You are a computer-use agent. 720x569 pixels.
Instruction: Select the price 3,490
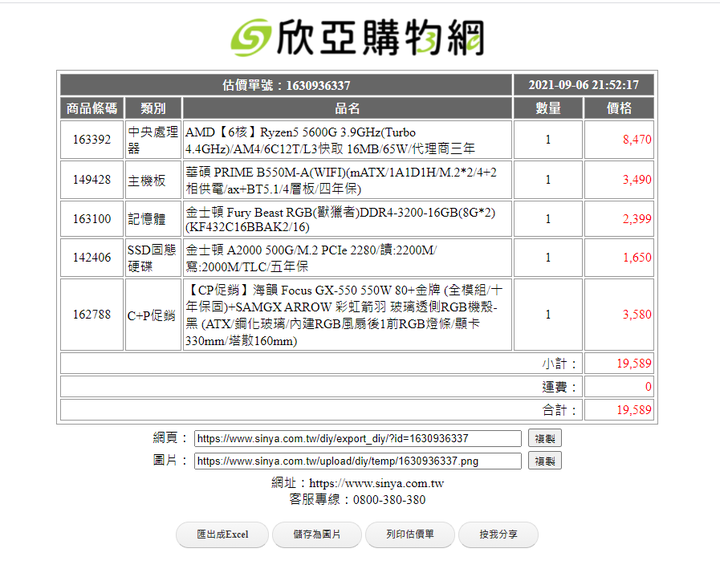pos(637,180)
